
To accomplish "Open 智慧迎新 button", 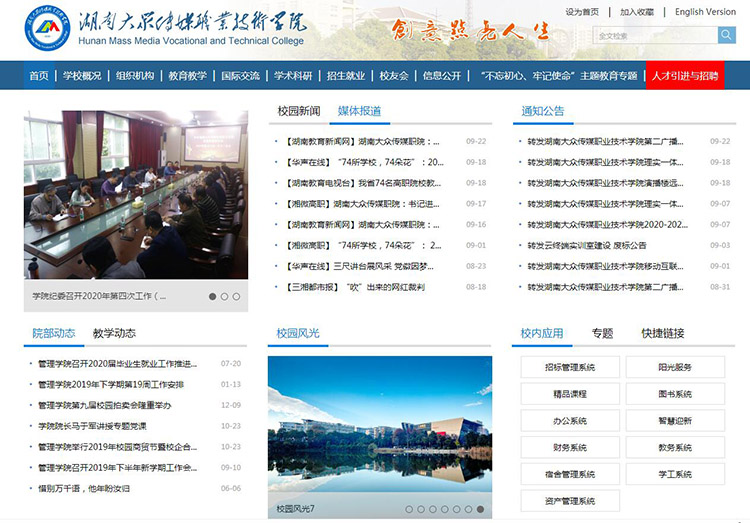I will click(x=675, y=421).
